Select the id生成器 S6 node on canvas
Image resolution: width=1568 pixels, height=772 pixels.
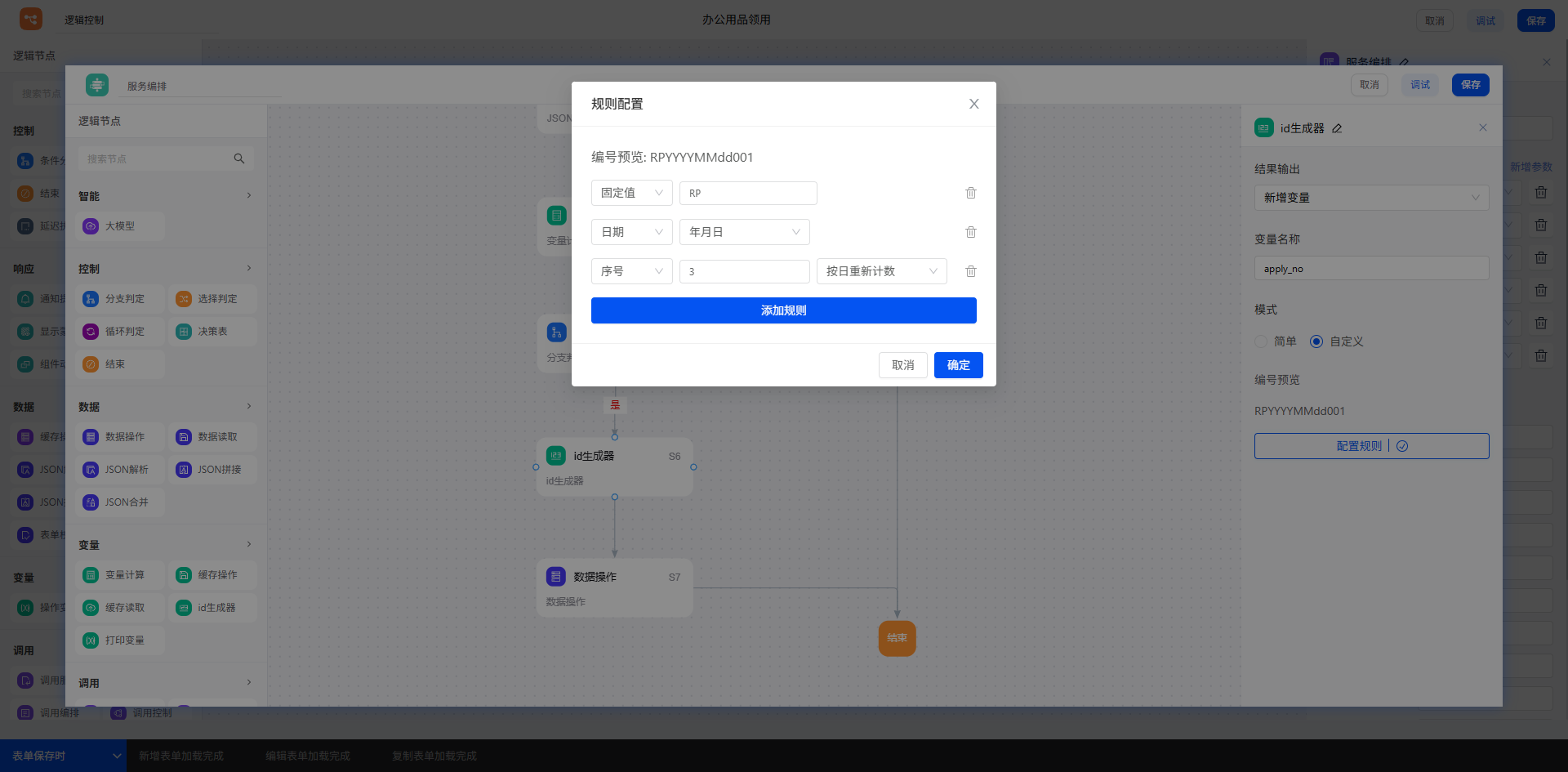[x=614, y=466]
